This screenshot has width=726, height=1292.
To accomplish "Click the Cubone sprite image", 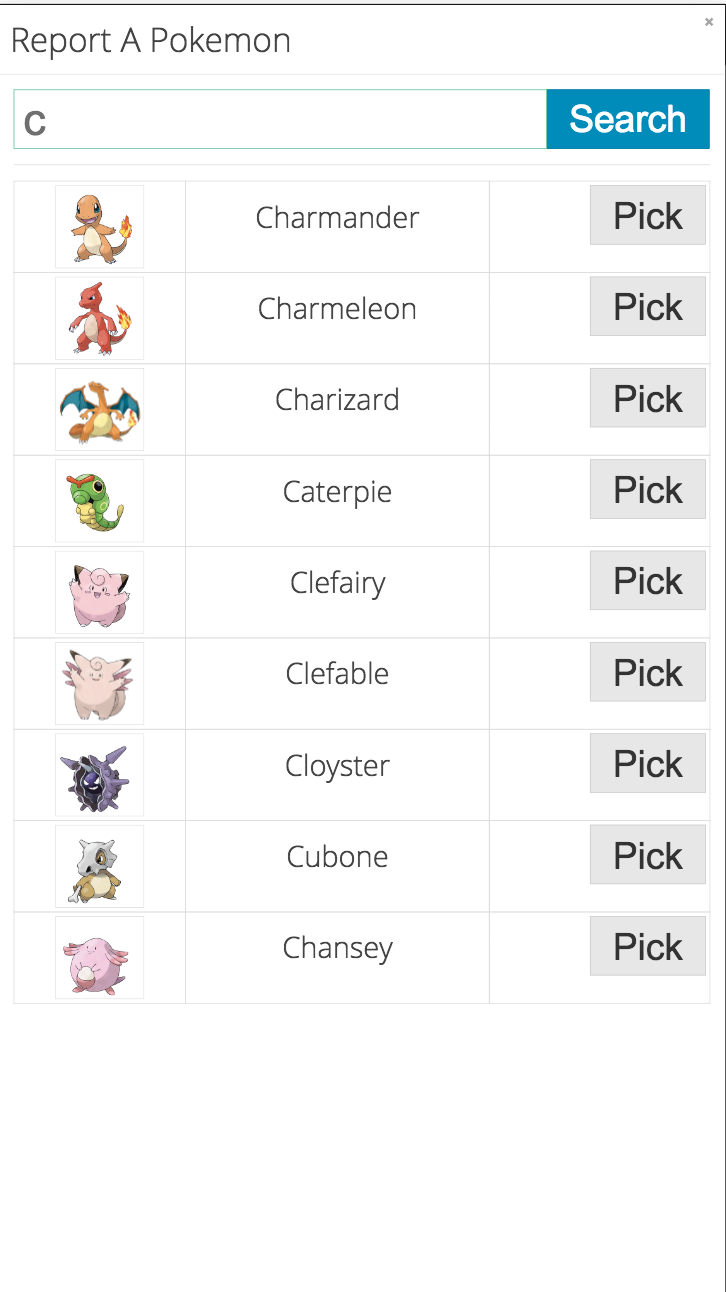I will pos(99,866).
